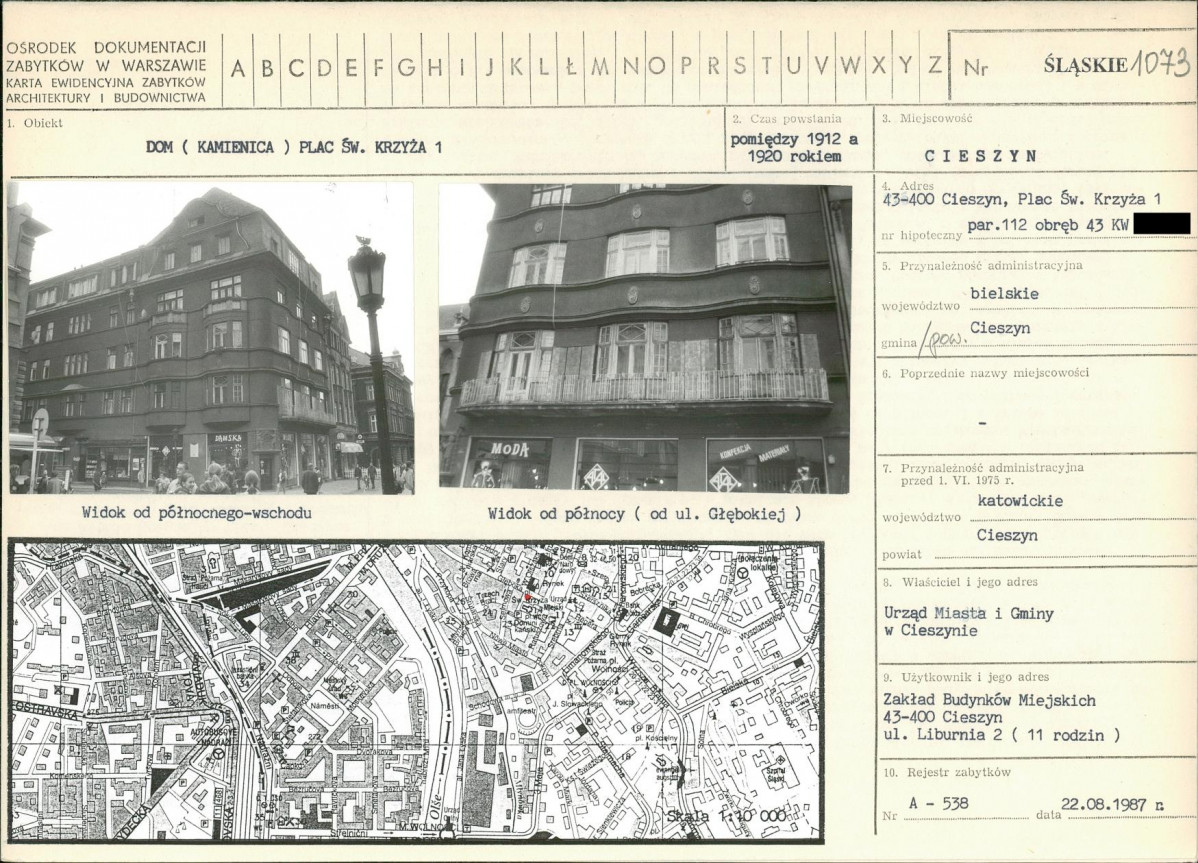Click letter A in the alphabet index
1198x863 pixels.
coord(238,68)
